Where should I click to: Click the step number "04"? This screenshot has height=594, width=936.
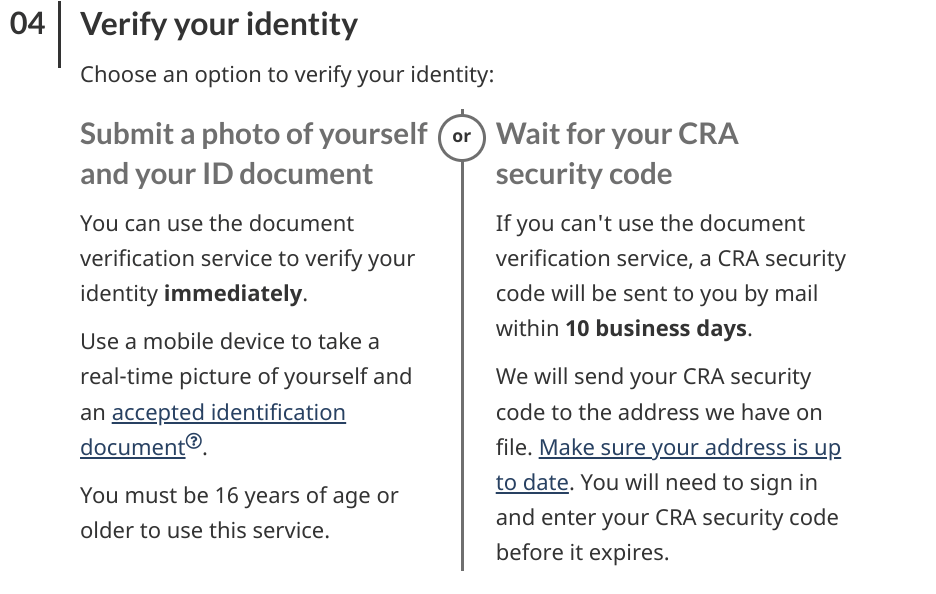pyautogui.click(x=27, y=24)
